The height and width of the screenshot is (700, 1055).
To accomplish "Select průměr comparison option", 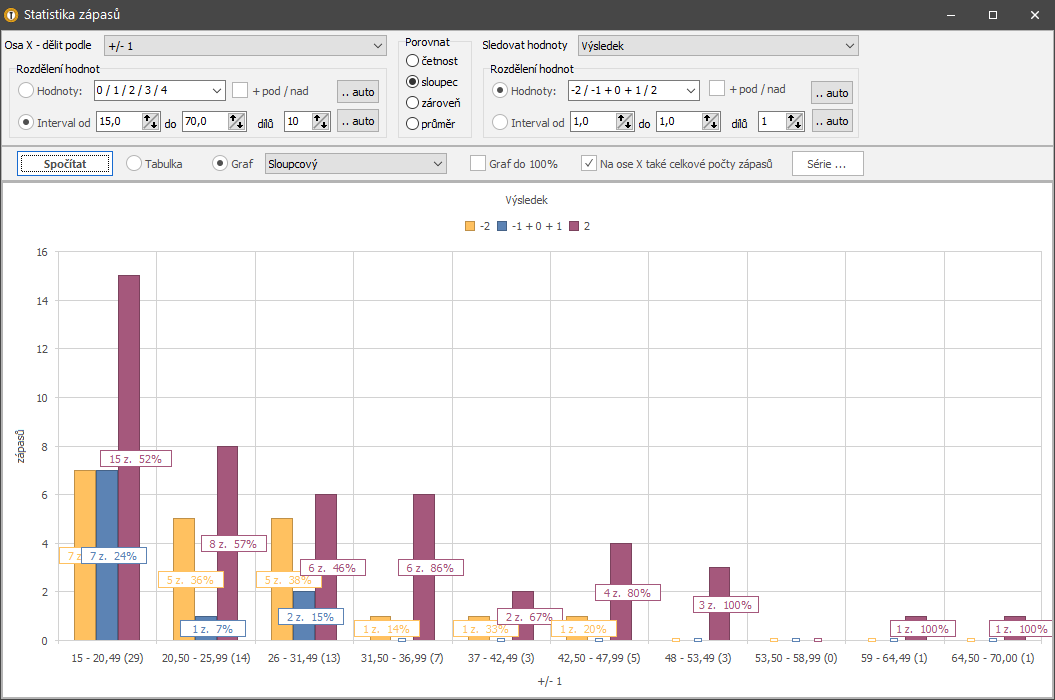I will 413,124.
